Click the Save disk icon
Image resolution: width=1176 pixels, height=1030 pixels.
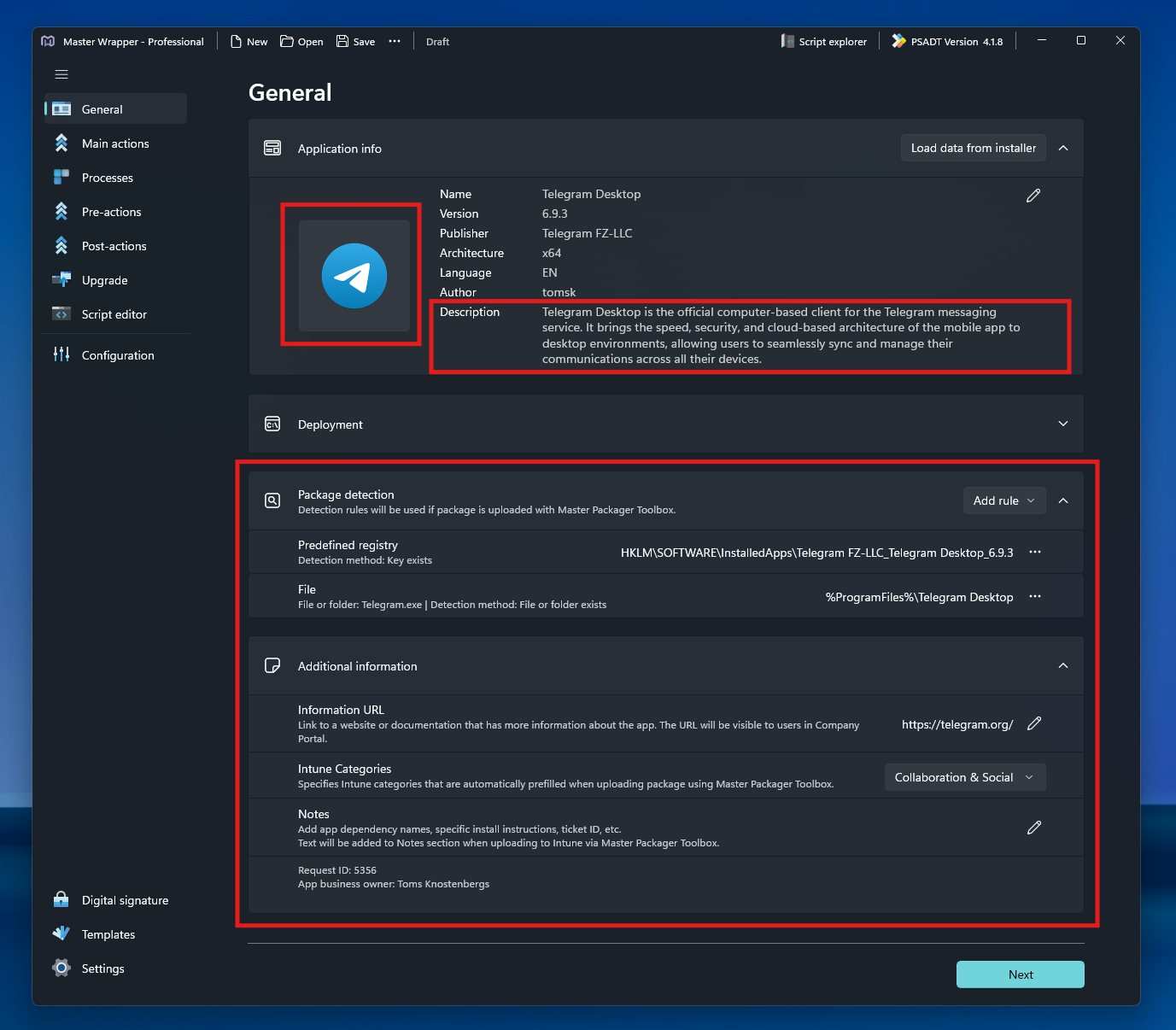pos(342,41)
